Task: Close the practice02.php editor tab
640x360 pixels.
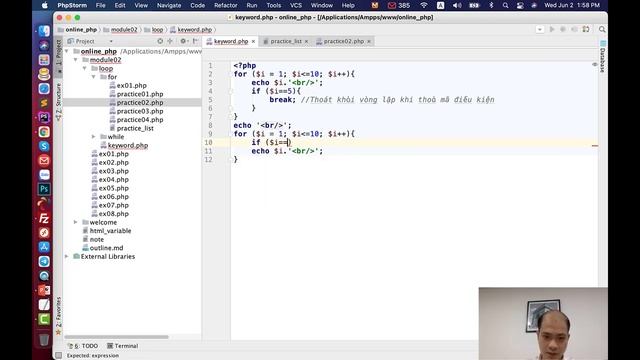Action: click(x=369, y=41)
